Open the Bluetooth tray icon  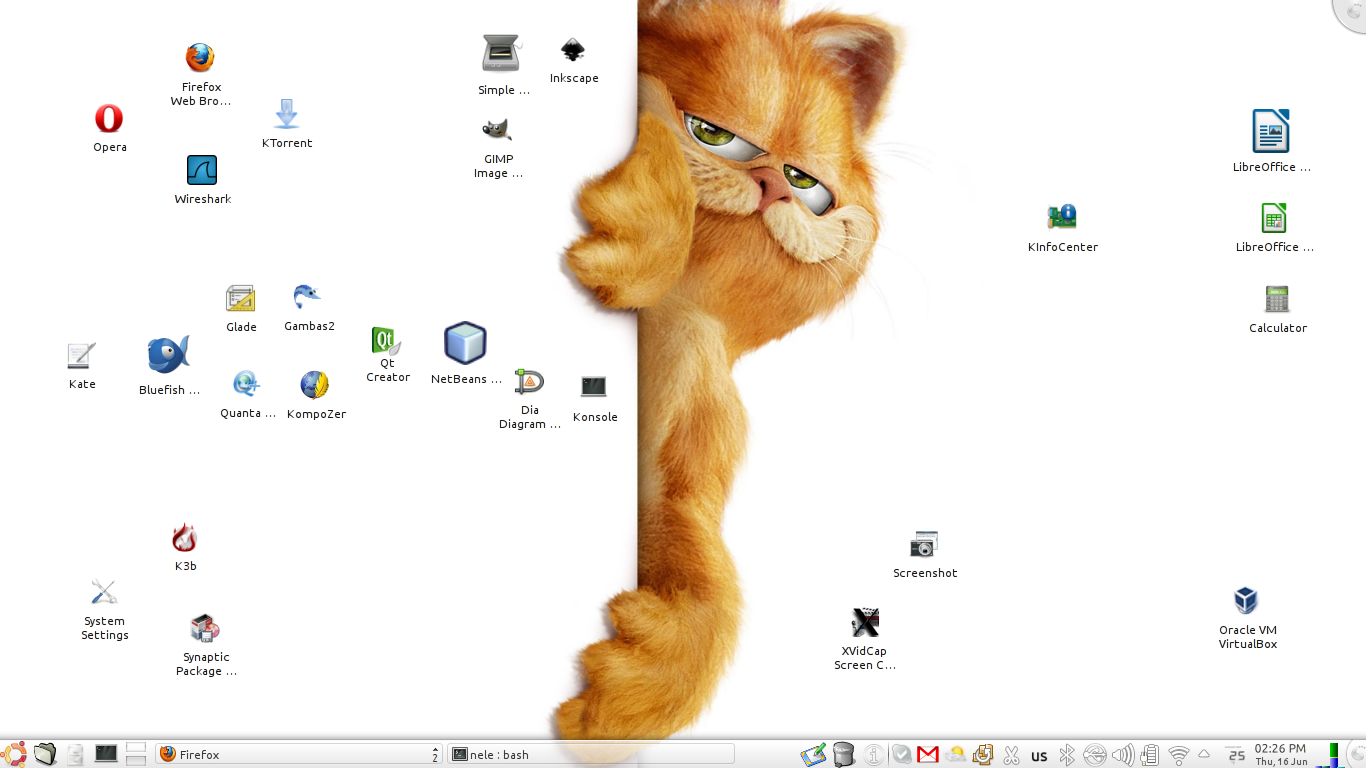click(1067, 755)
